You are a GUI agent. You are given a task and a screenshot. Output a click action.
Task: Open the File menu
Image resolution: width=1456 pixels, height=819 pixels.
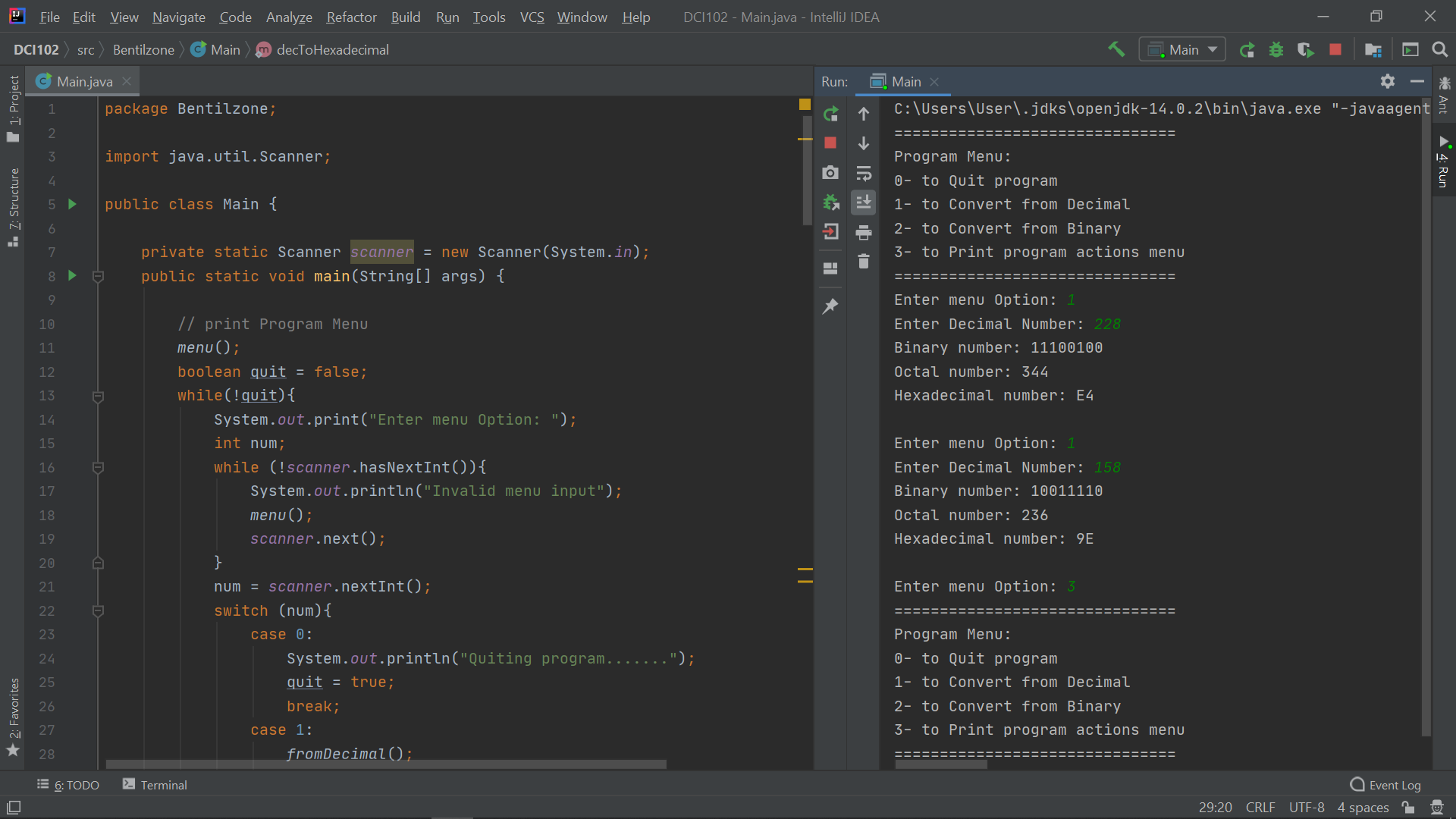(49, 17)
